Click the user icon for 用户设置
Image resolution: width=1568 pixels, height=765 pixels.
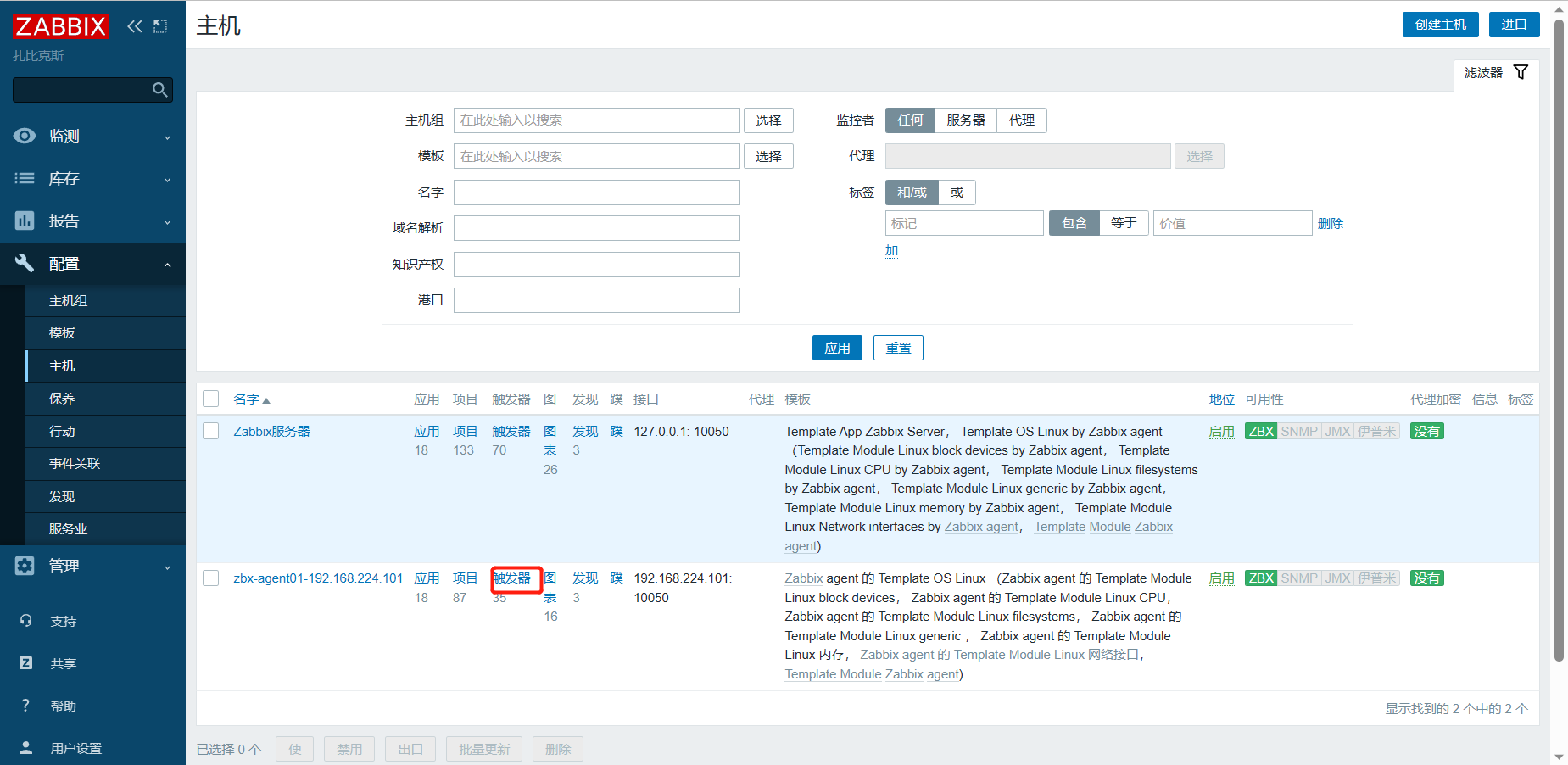26,748
